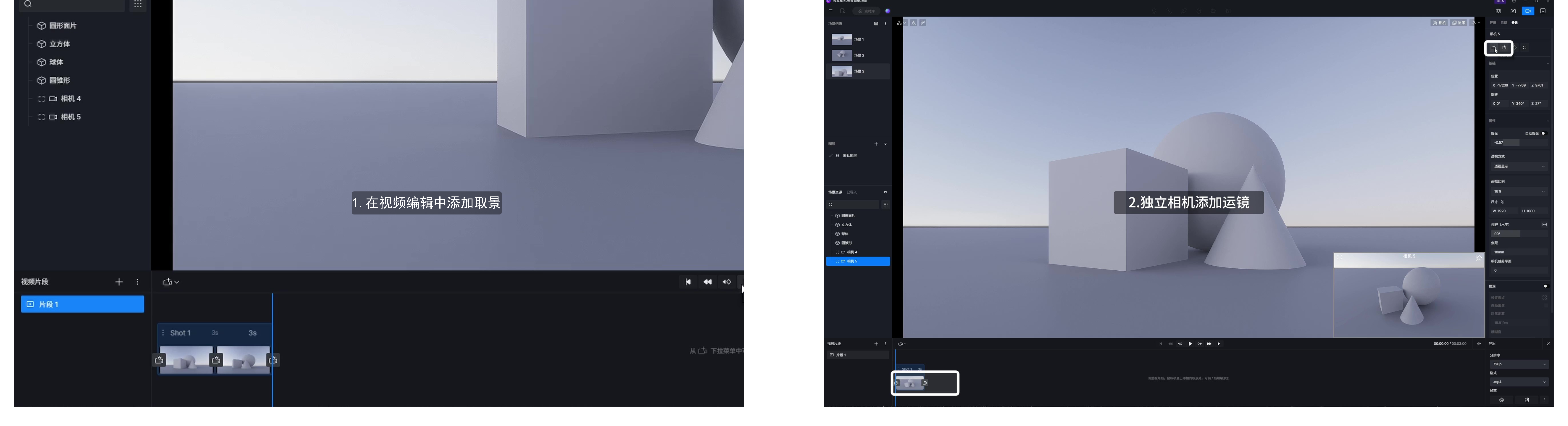Select the 场景 2 scene

point(858,55)
